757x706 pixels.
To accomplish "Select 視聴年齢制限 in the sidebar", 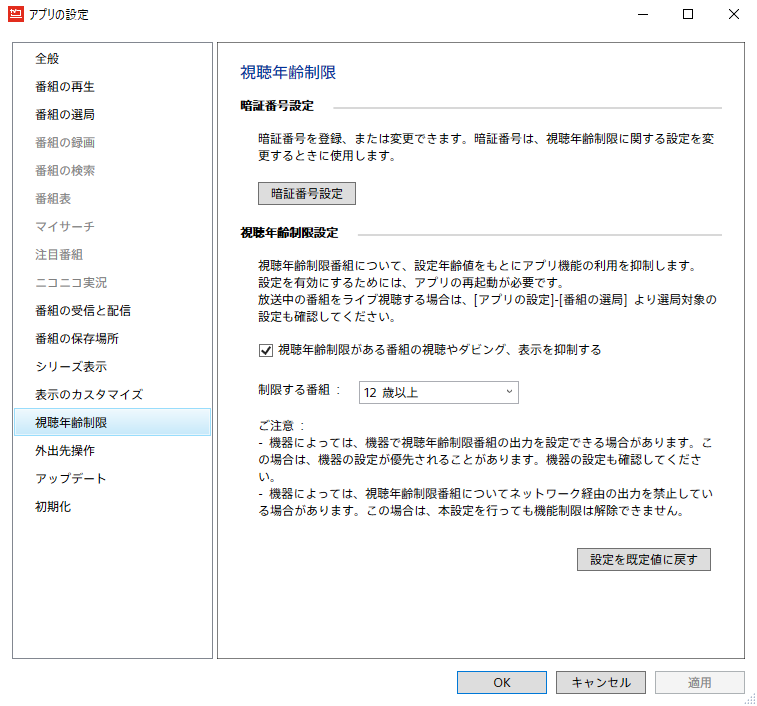I will click(x=71, y=423).
